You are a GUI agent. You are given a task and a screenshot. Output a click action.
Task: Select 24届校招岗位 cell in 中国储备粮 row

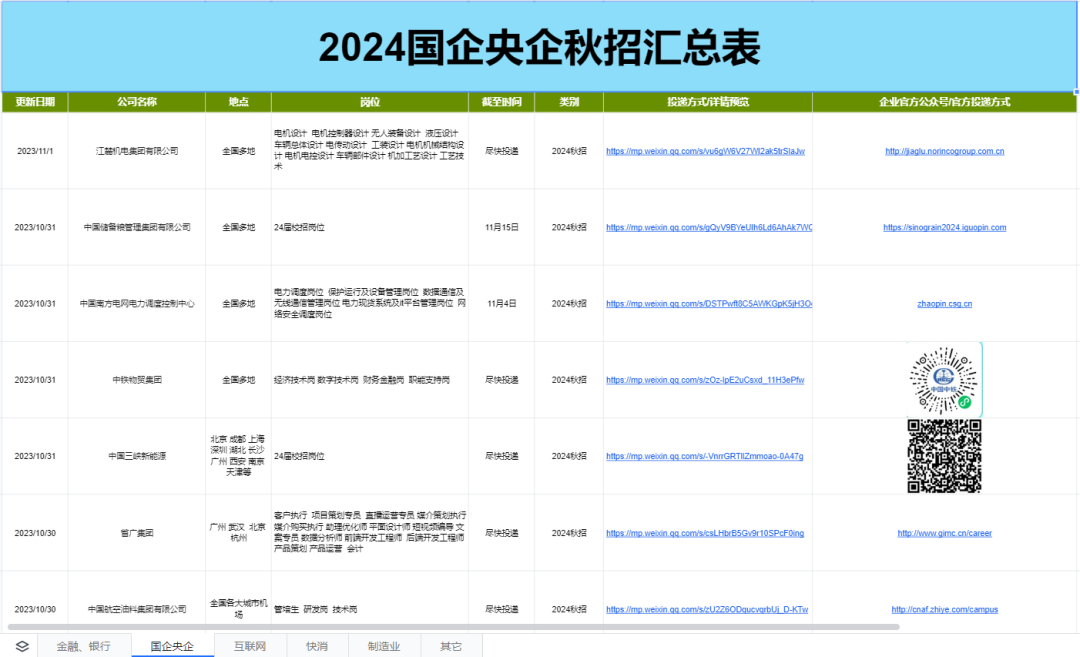tap(370, 227)
